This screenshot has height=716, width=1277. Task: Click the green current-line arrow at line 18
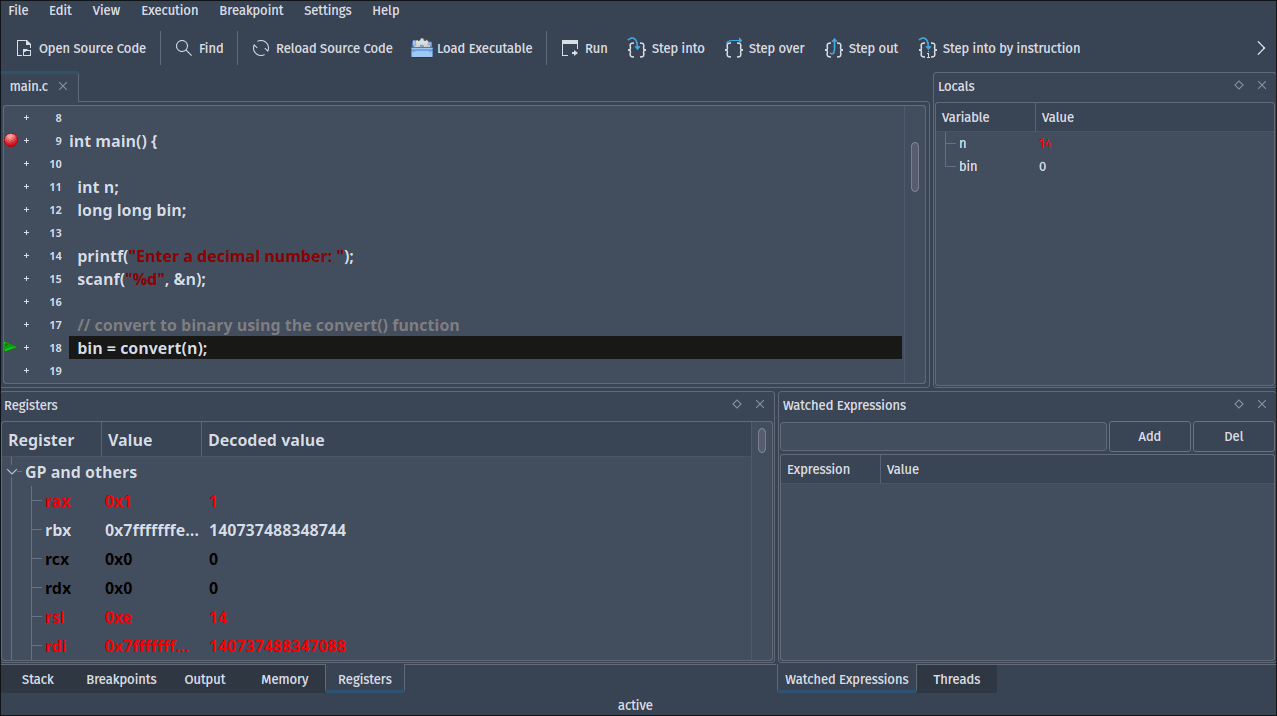coord(10,347)
